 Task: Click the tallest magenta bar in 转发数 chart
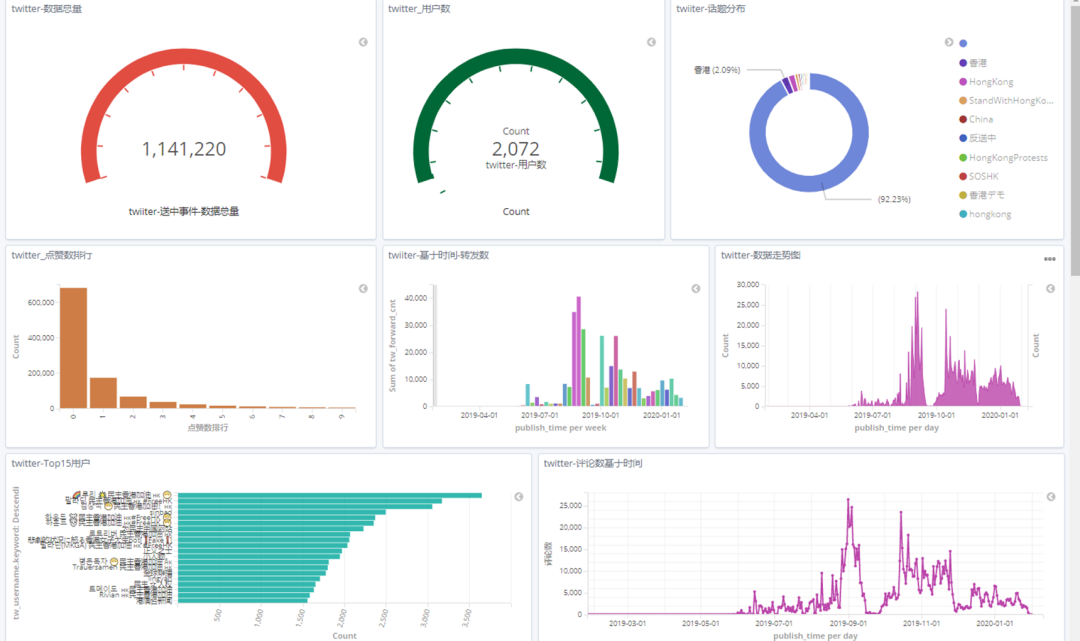[579, 351]
